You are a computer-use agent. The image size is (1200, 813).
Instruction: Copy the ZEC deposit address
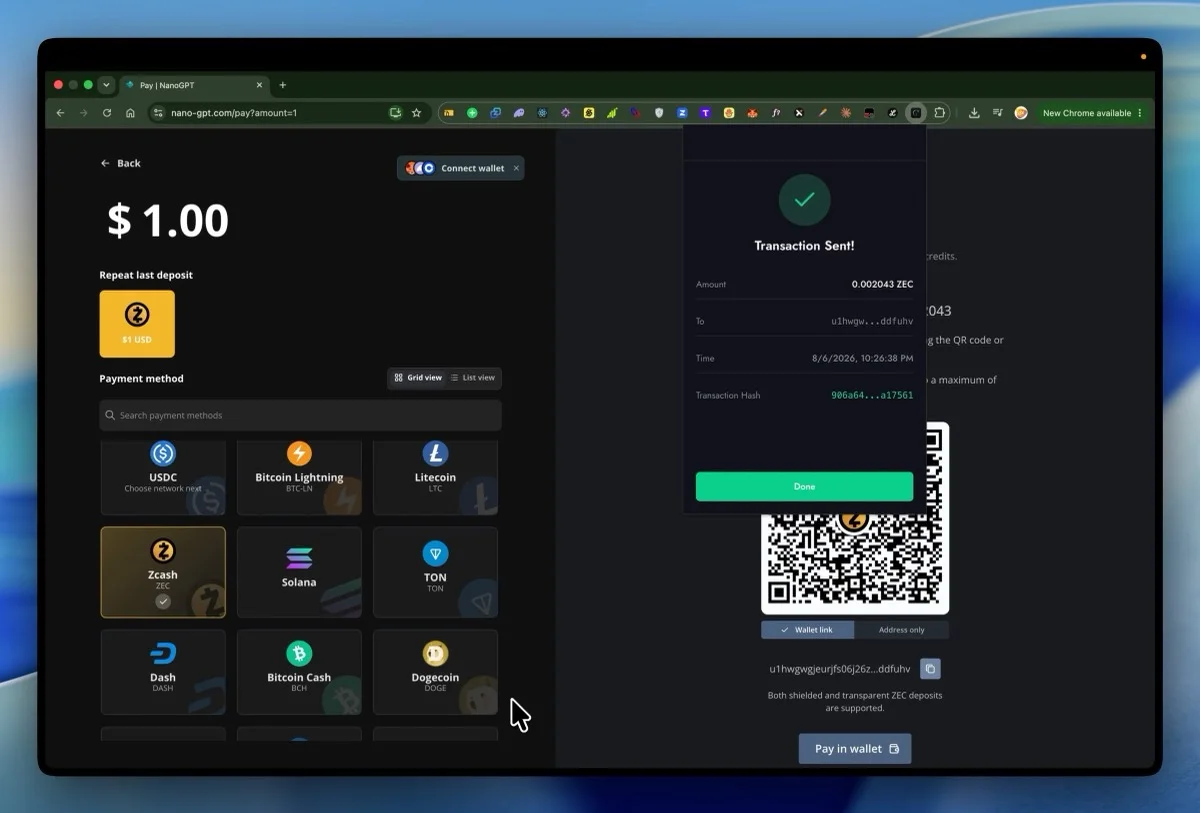tap(929, 668)
